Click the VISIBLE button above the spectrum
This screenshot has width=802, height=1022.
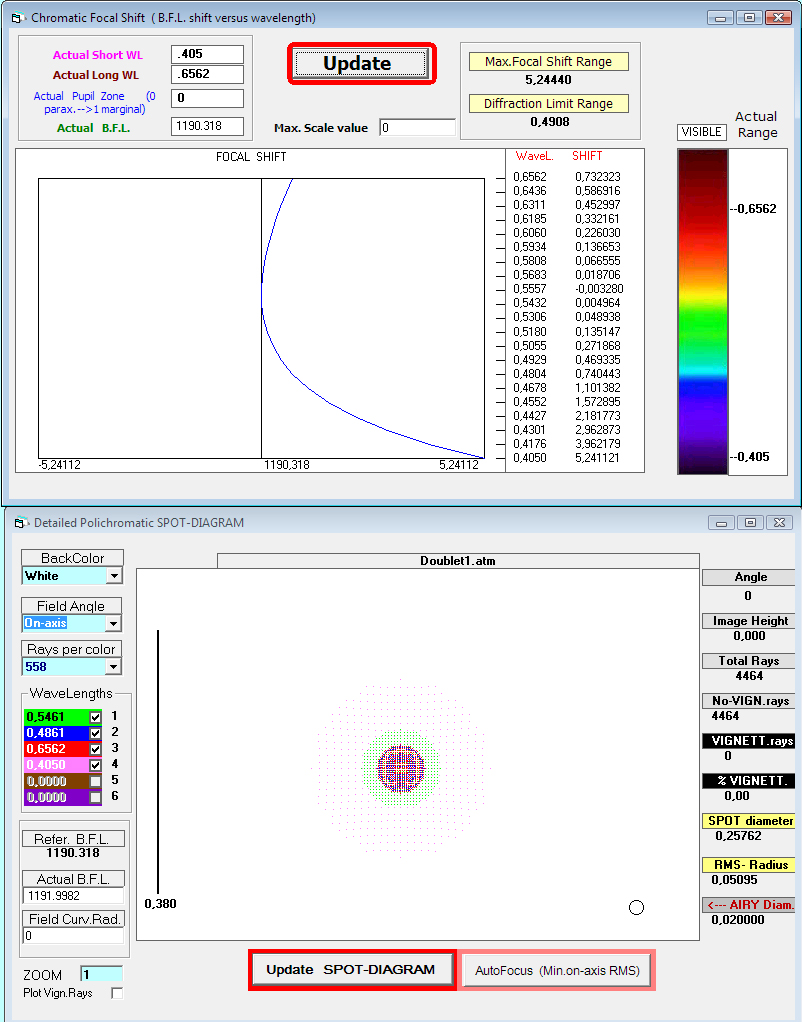click(699, 131)
